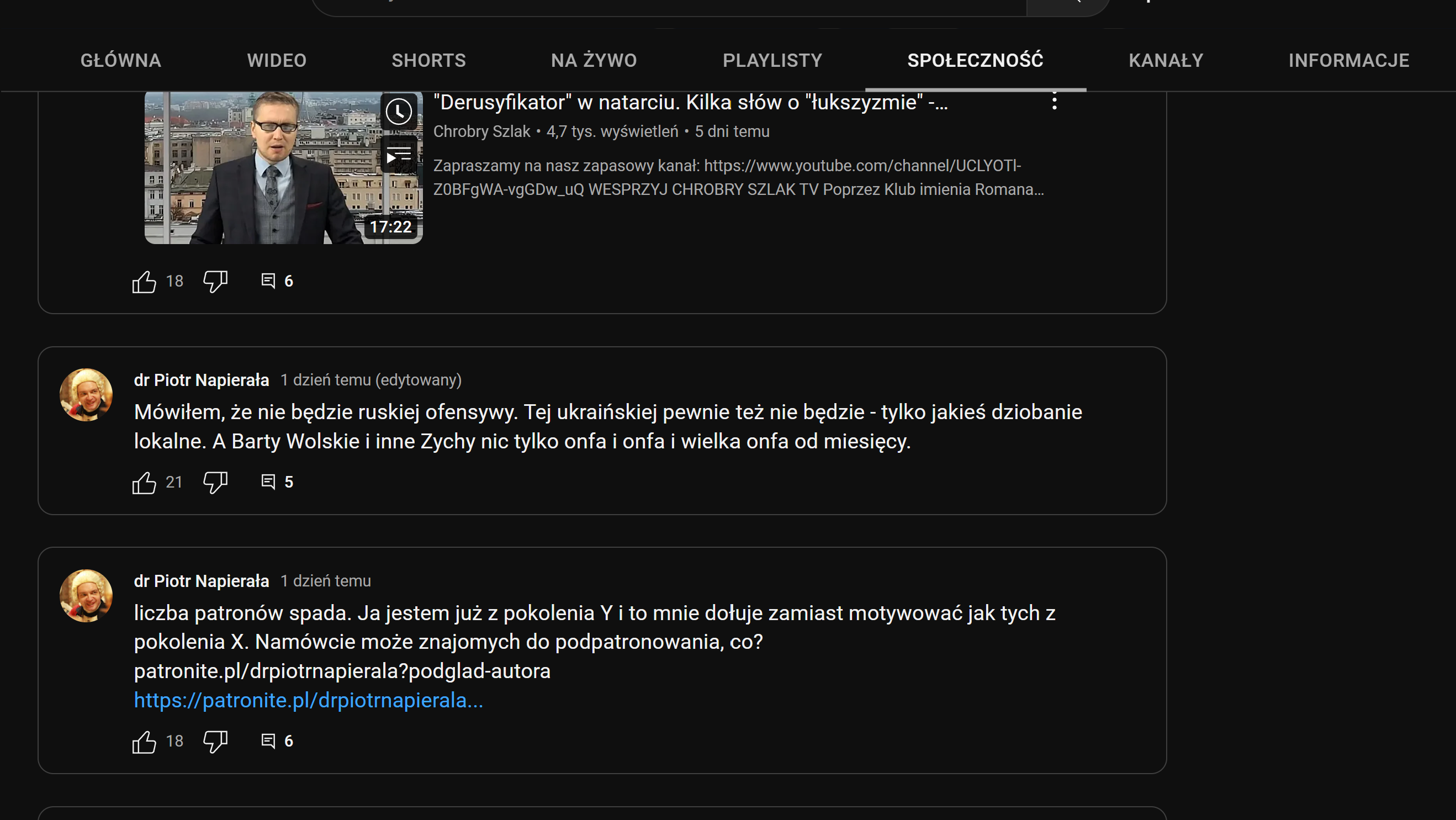This screenshot has height=820, width=1456.
Task: Click the Derusyfikator video title
Action: point(690,102)
